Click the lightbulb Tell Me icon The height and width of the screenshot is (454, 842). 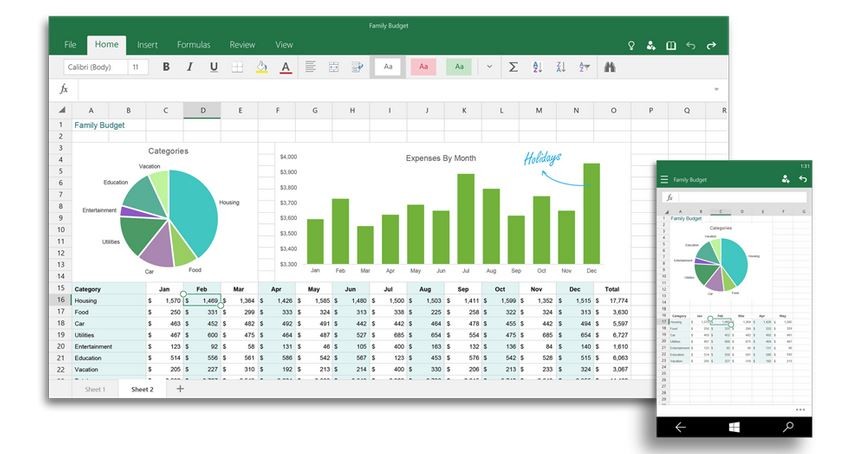[x=631, y=45]
